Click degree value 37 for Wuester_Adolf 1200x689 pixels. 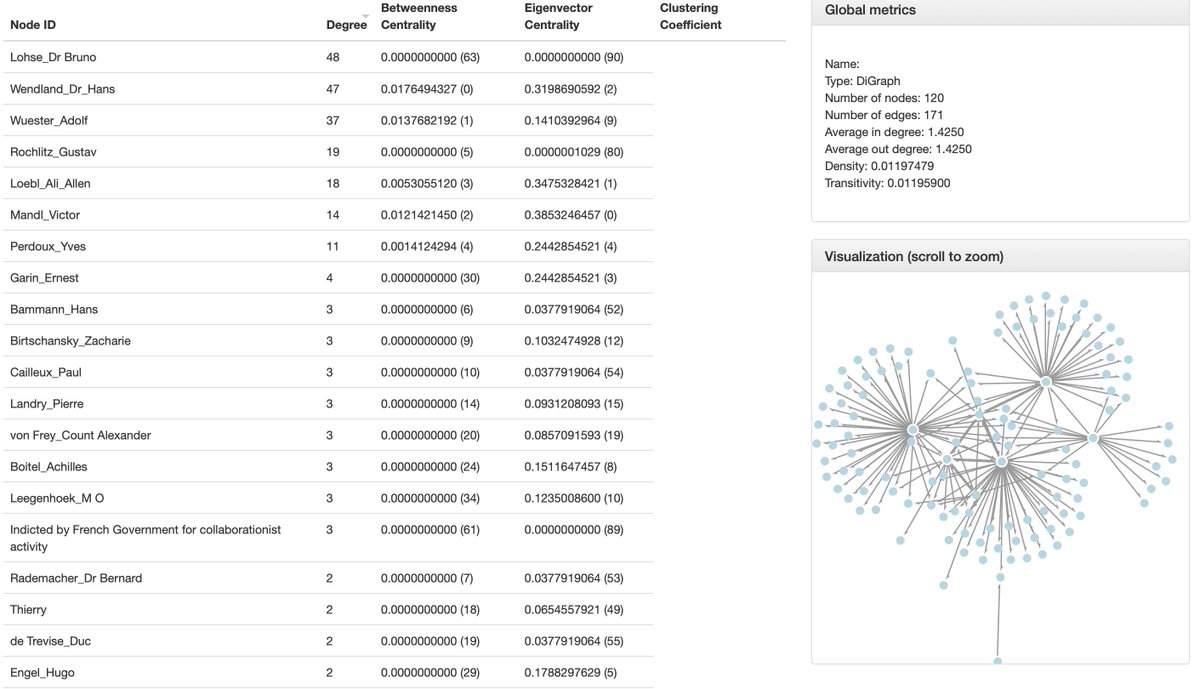coord(333,121)
